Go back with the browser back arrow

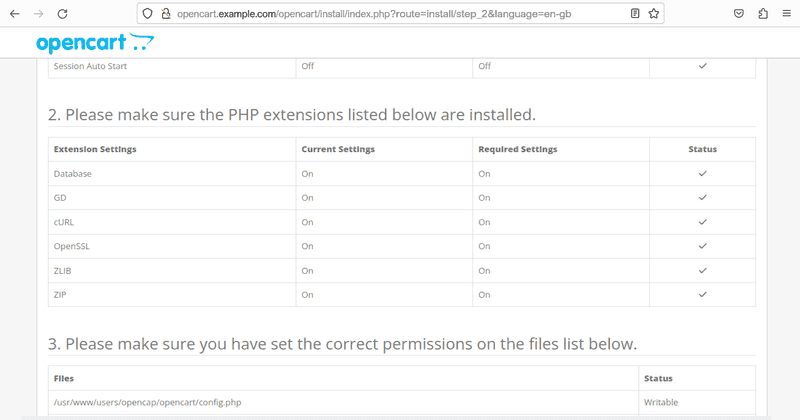coord(14,14)
